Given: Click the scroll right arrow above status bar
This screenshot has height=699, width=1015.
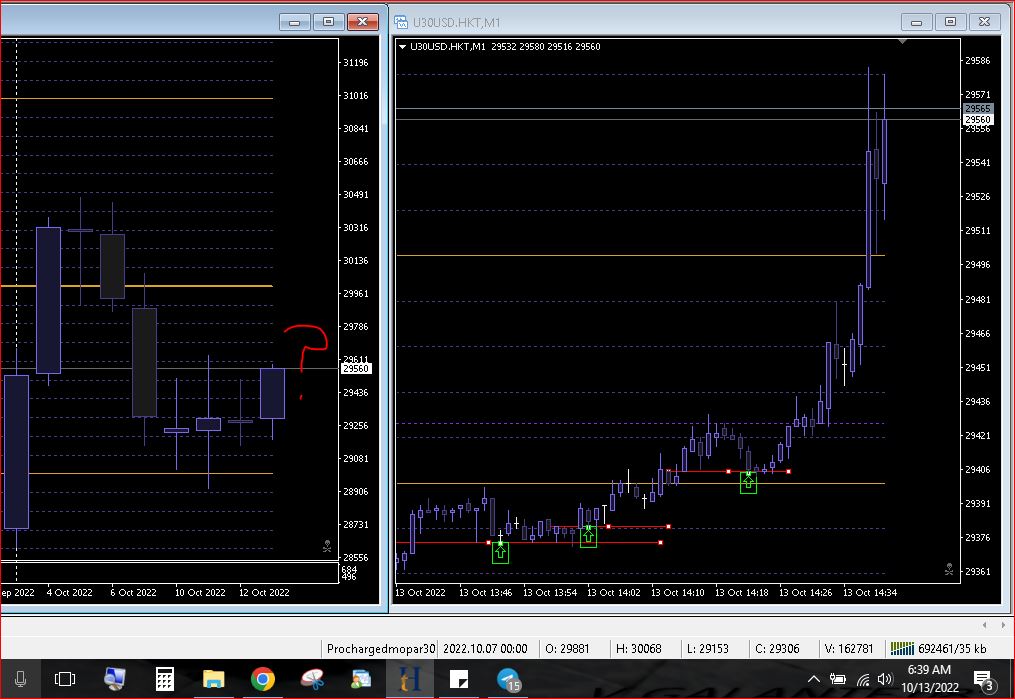Looking at the screenshot, I should tap(1004, 625).
